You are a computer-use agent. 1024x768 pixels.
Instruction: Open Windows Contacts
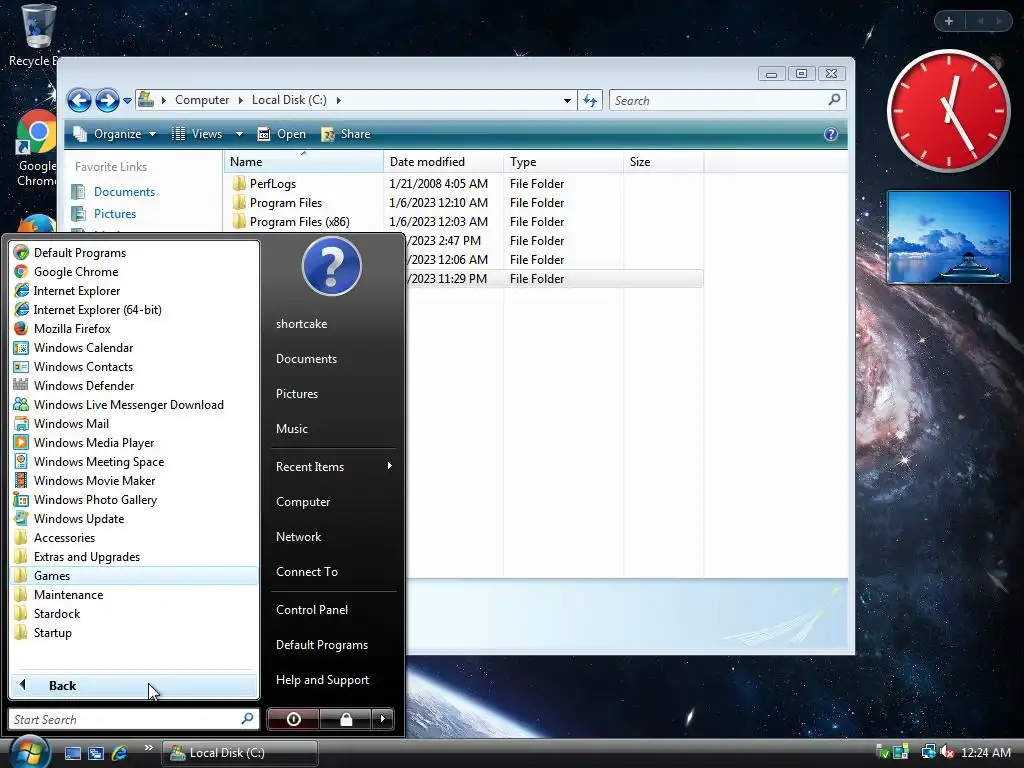135,366
